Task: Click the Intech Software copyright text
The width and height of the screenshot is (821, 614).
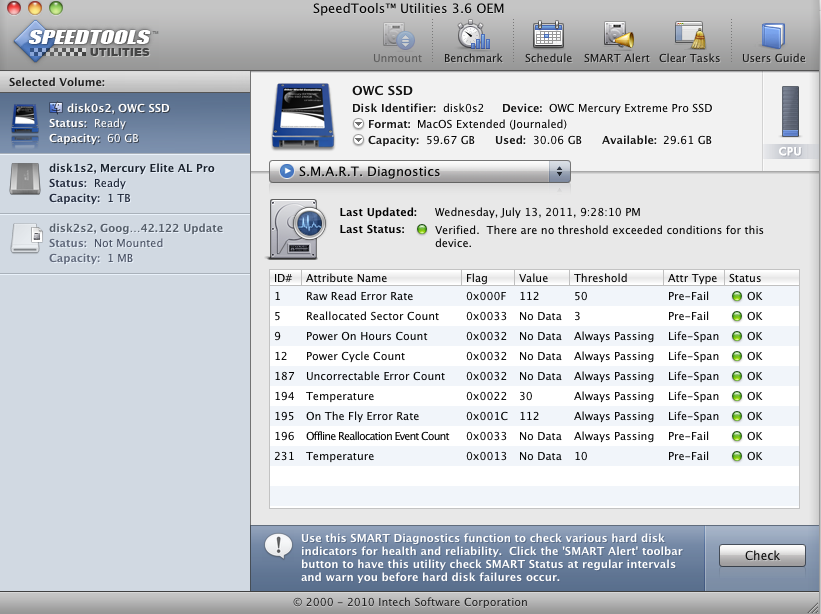Action: pyautogui.click(x=410, y=602)
